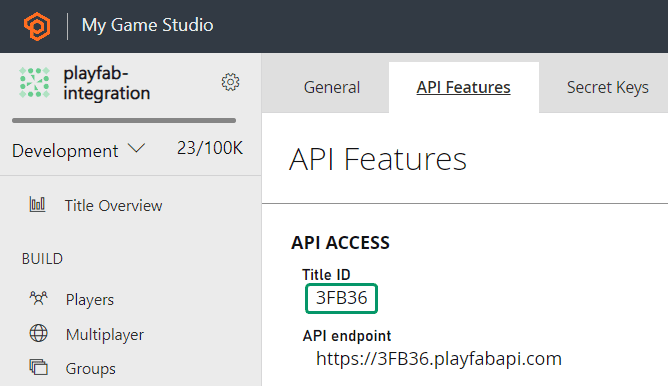Click the PlayFab orange logo
Screen dimensions: 668x386
(x=37, y=26)
